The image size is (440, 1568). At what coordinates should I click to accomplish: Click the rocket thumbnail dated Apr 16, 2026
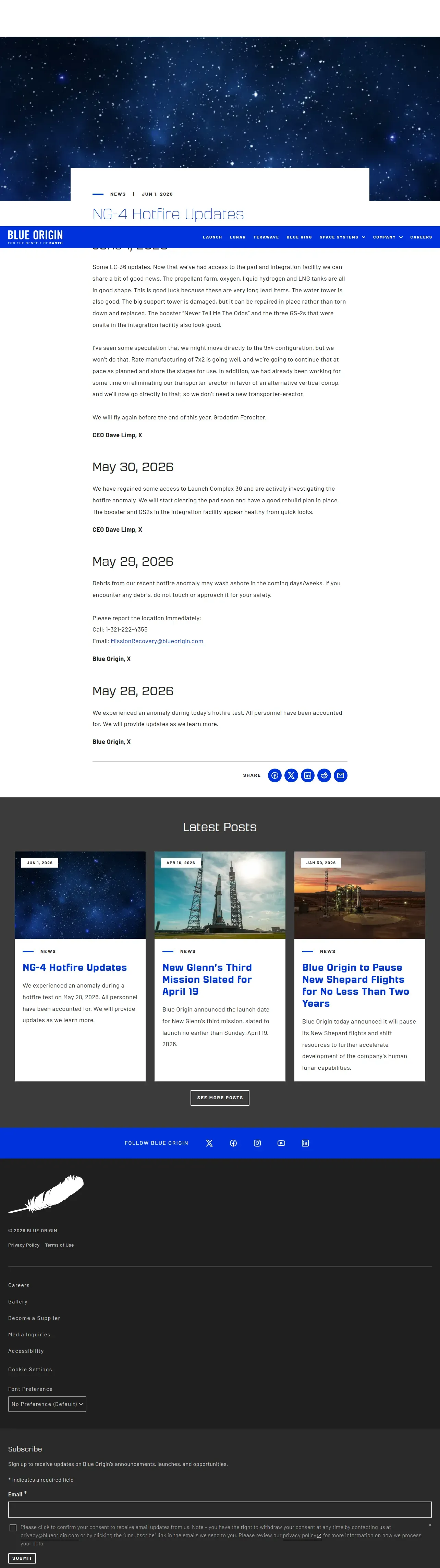click(x=220, y=895)
